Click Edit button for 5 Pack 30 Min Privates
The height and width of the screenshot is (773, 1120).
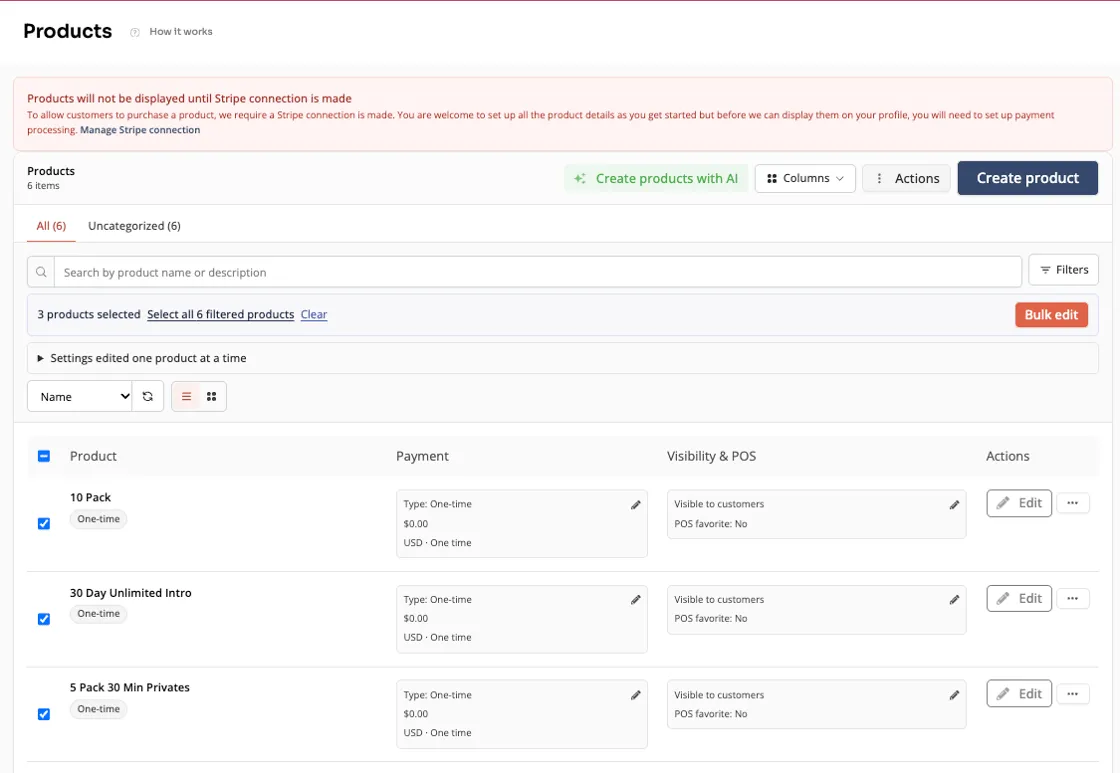[1019, 694]
